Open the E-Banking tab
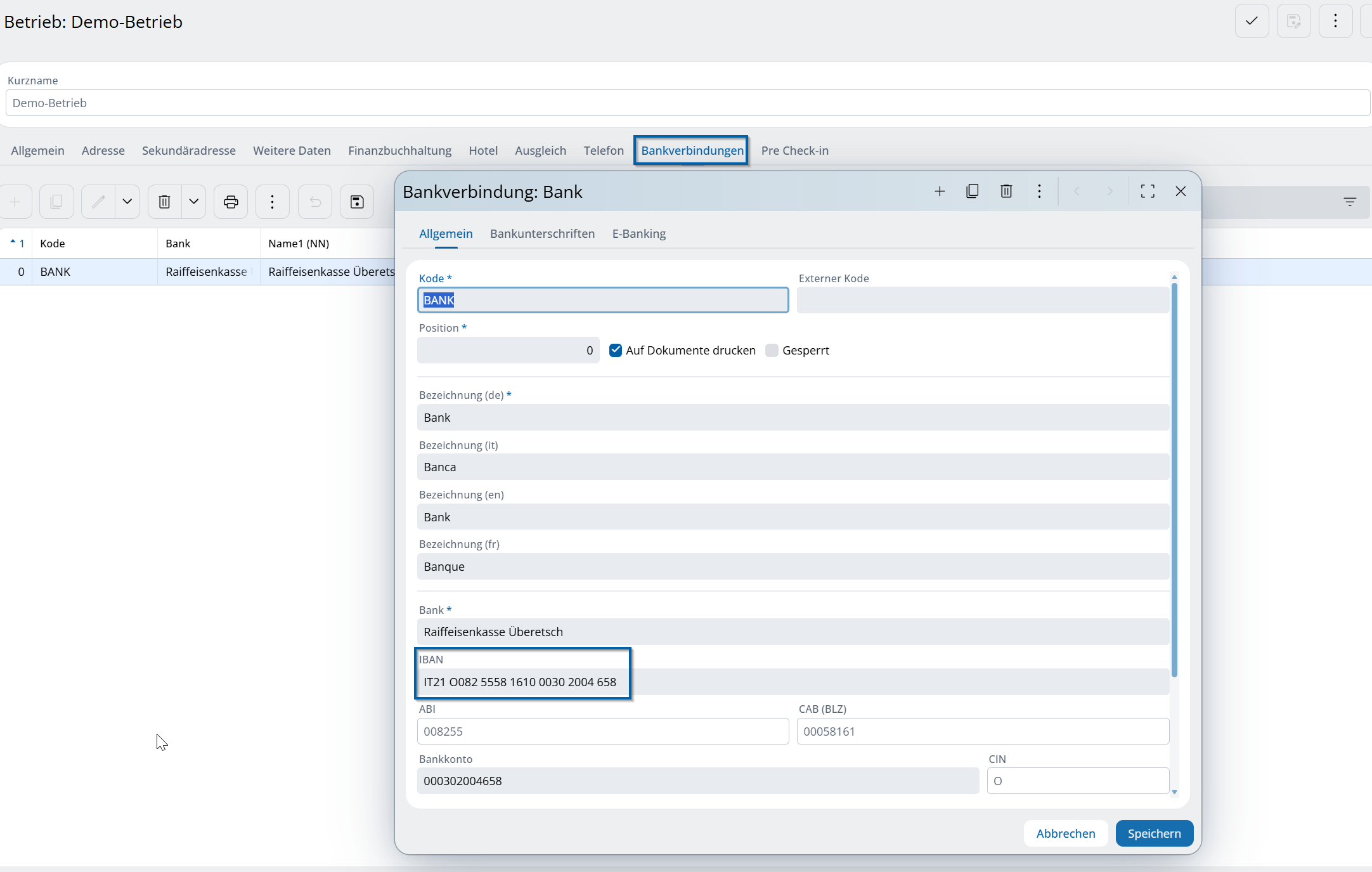 [638, 233]
